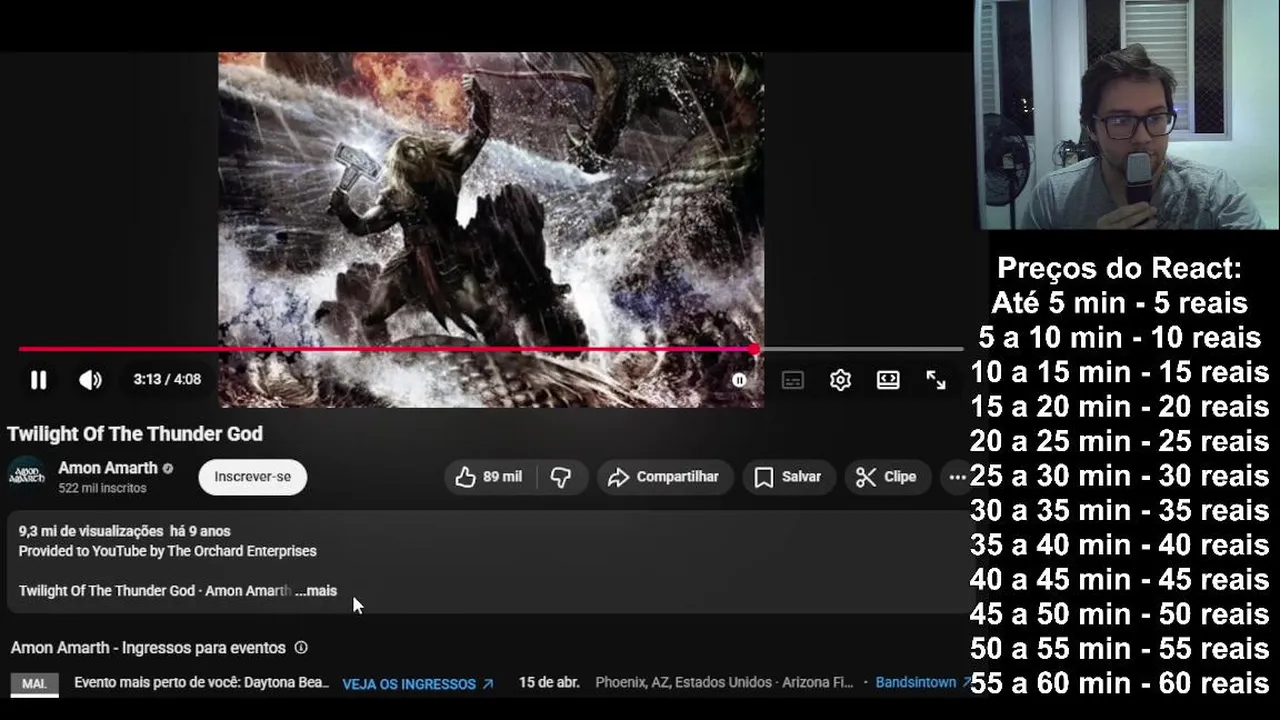Click 522 mil inscritos subscriber count
The height and width of the screenshot is (720, 1280).
(102, 488)
